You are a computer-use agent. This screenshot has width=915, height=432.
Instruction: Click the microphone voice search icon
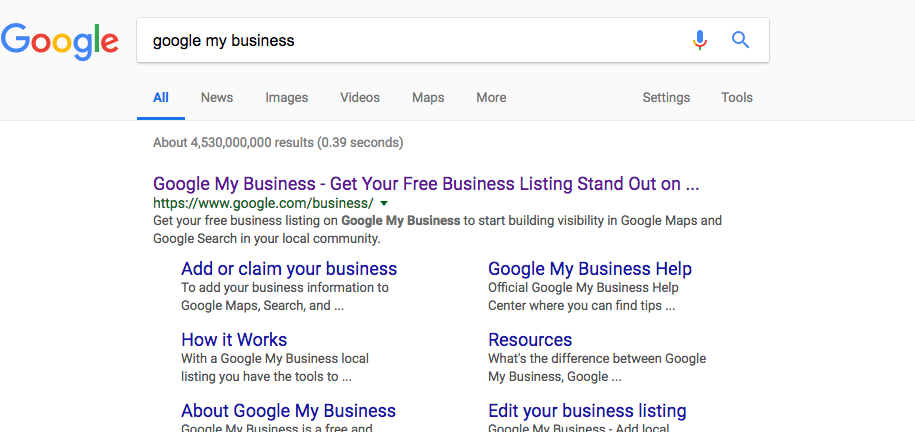click(700, 40)
